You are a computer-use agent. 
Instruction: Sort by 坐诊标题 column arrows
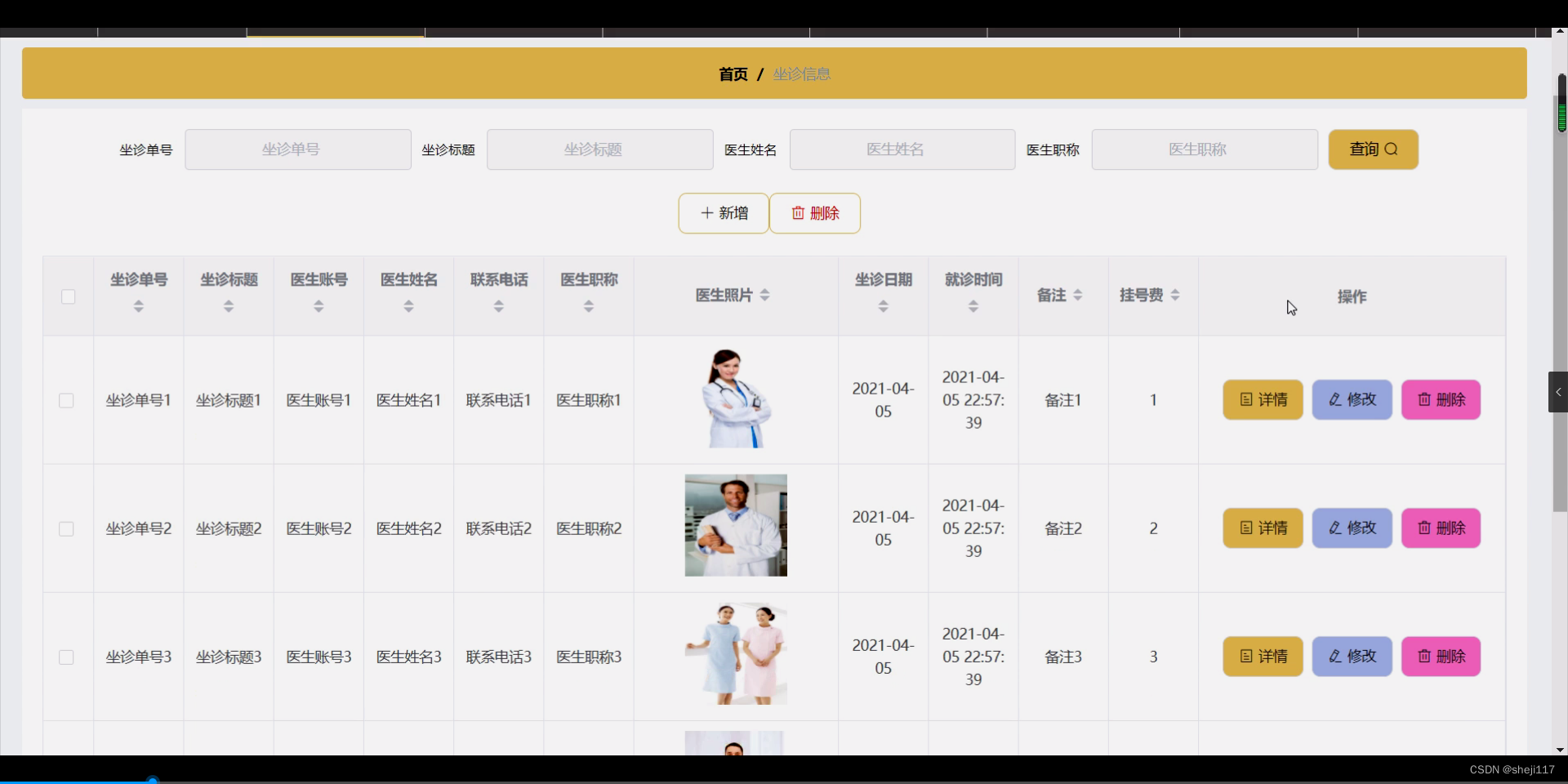(229, 306)
